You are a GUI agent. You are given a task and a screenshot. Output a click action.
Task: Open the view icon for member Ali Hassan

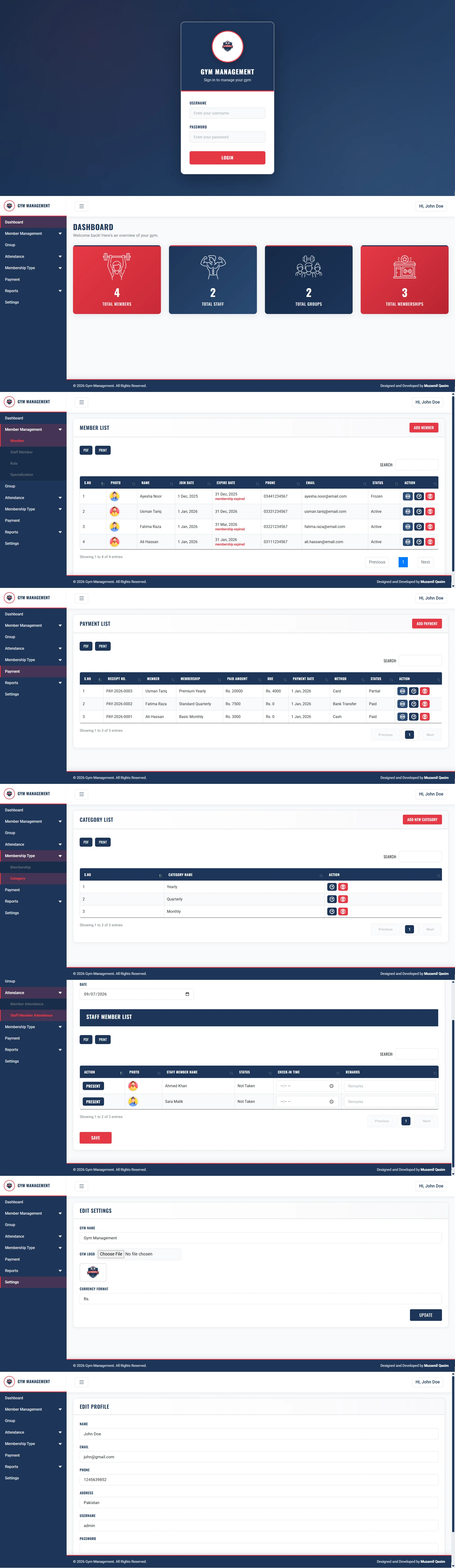click(x=408, y=542)
